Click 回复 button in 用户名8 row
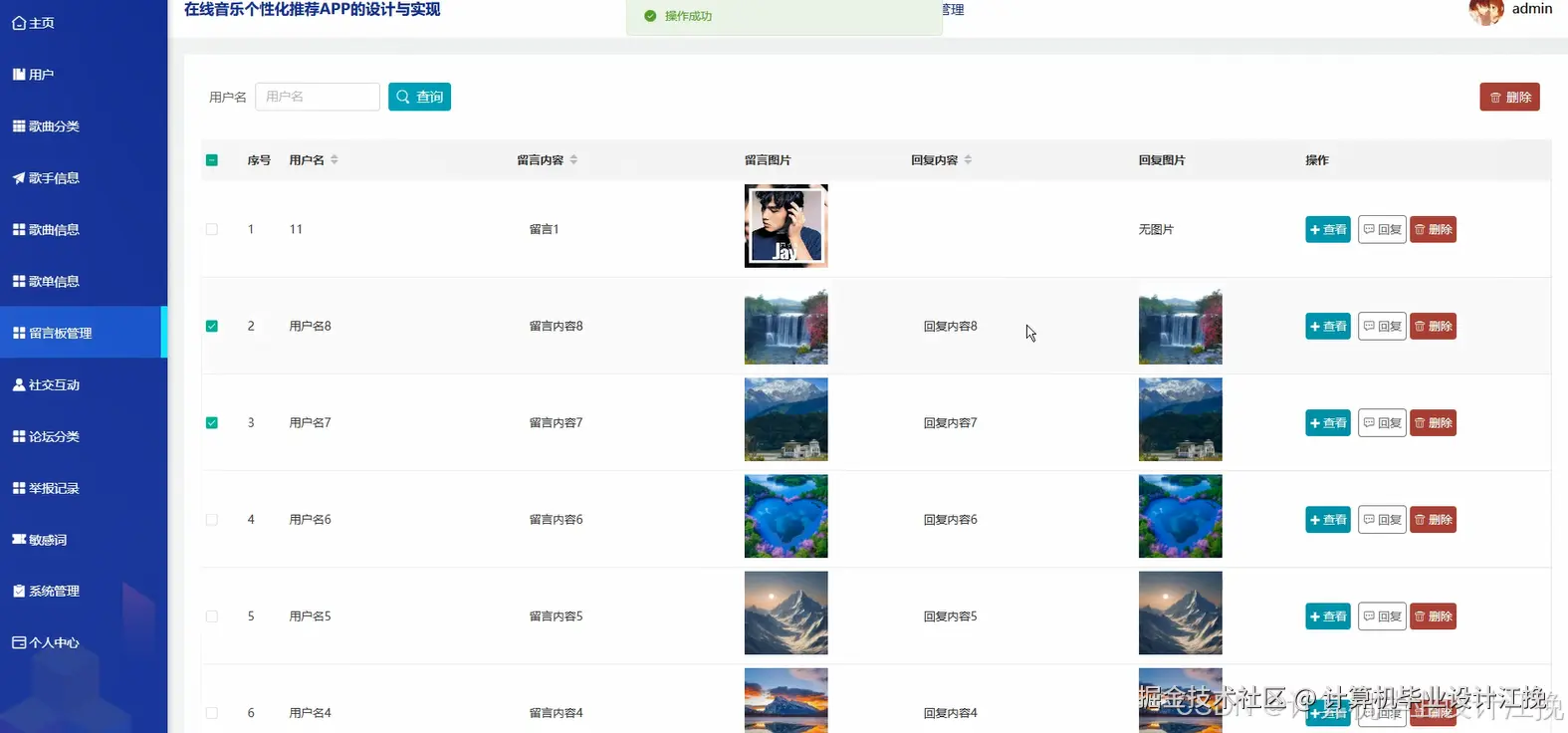This screenshot has width=1568, height=733. [1382, 326]
